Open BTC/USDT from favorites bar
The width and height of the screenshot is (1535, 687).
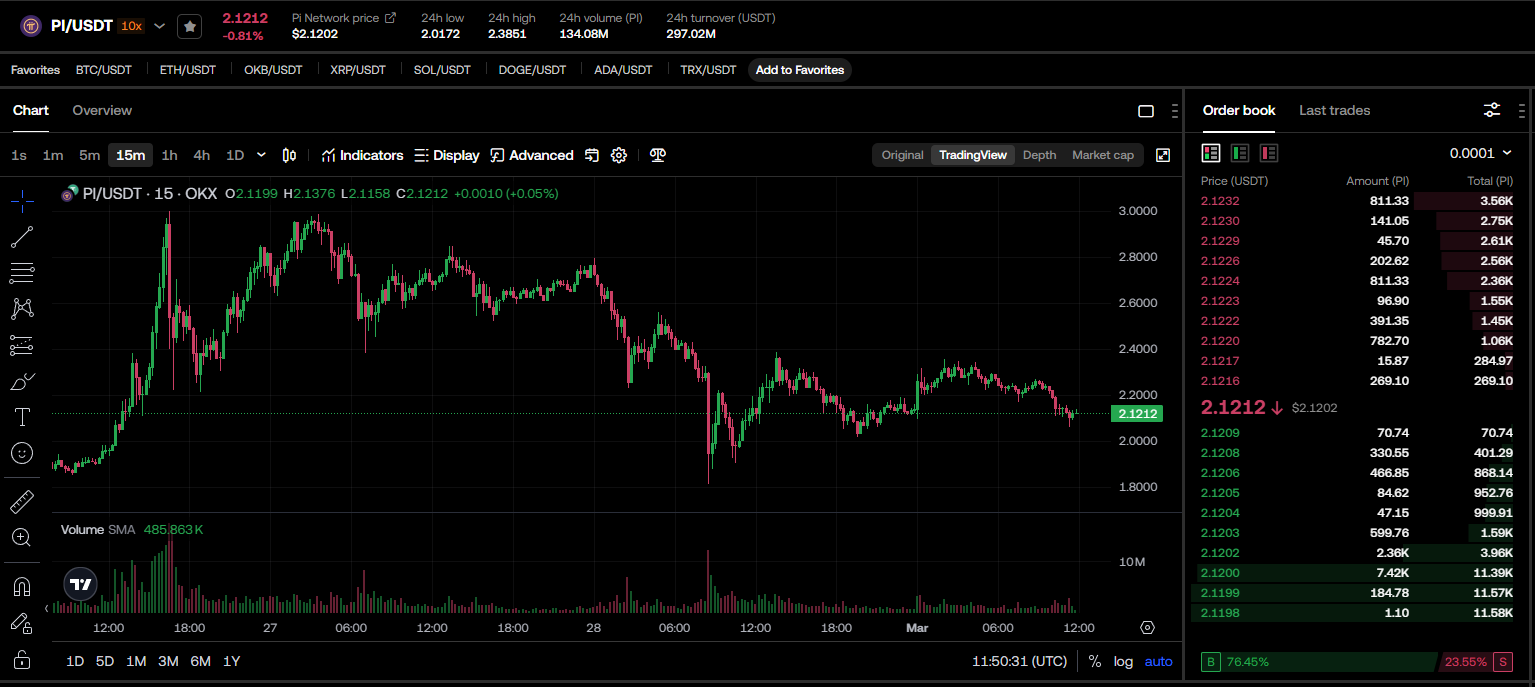(x=103, y=70)
